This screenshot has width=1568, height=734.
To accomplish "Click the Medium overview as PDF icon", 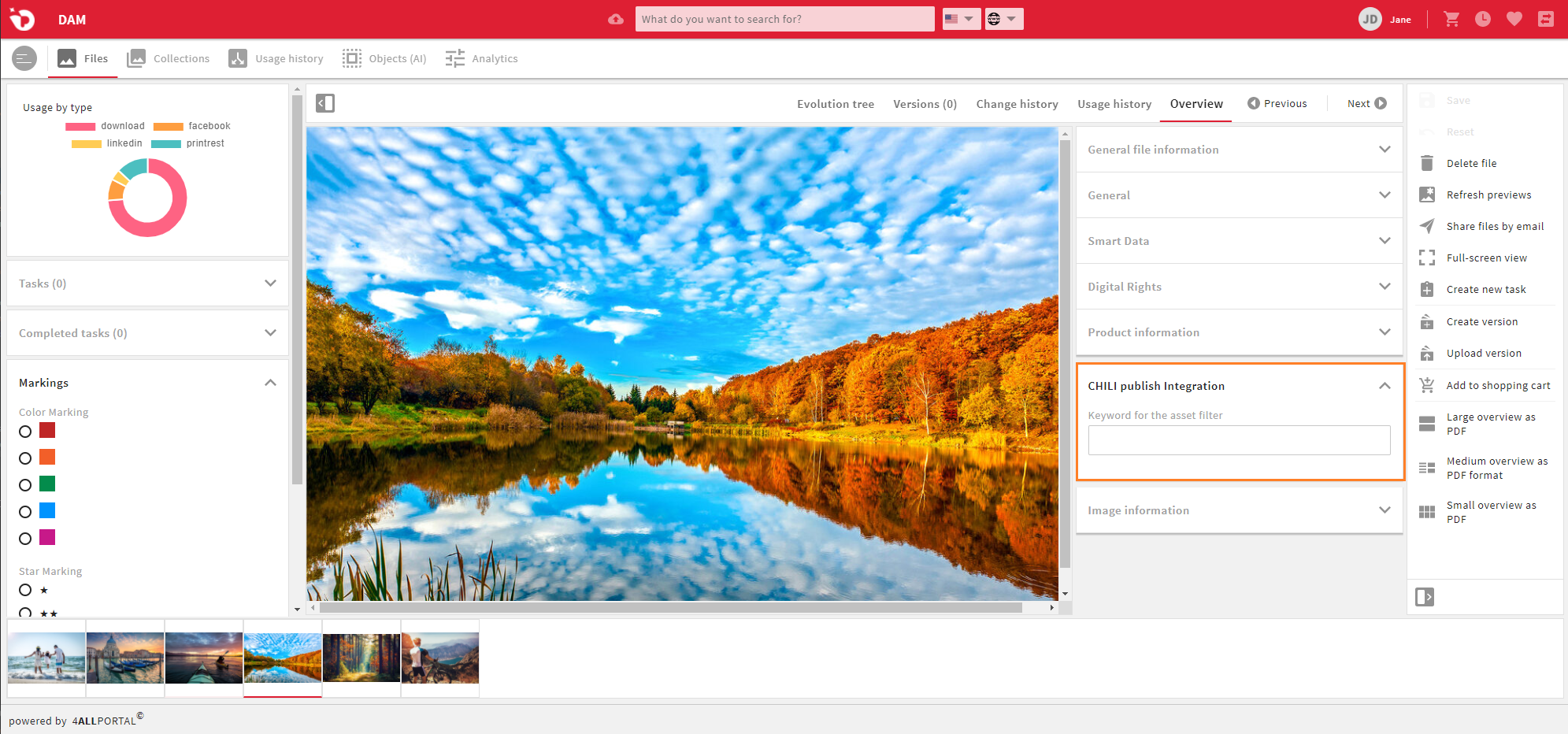I will tap(1427, 468).
